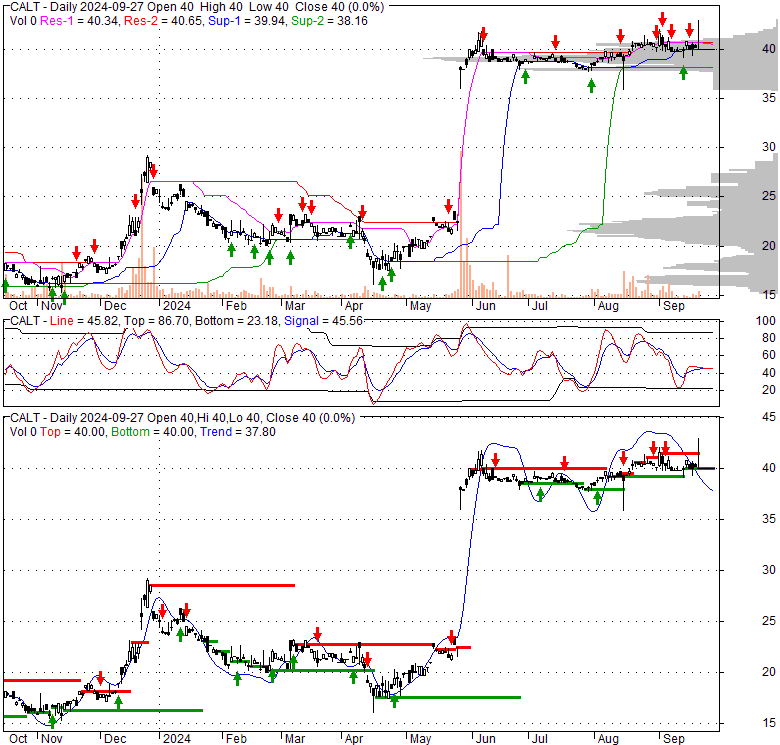Click the Line = 45.82 oscillator label
Screen dimensions: 780x745
click(x=84, y=321)
